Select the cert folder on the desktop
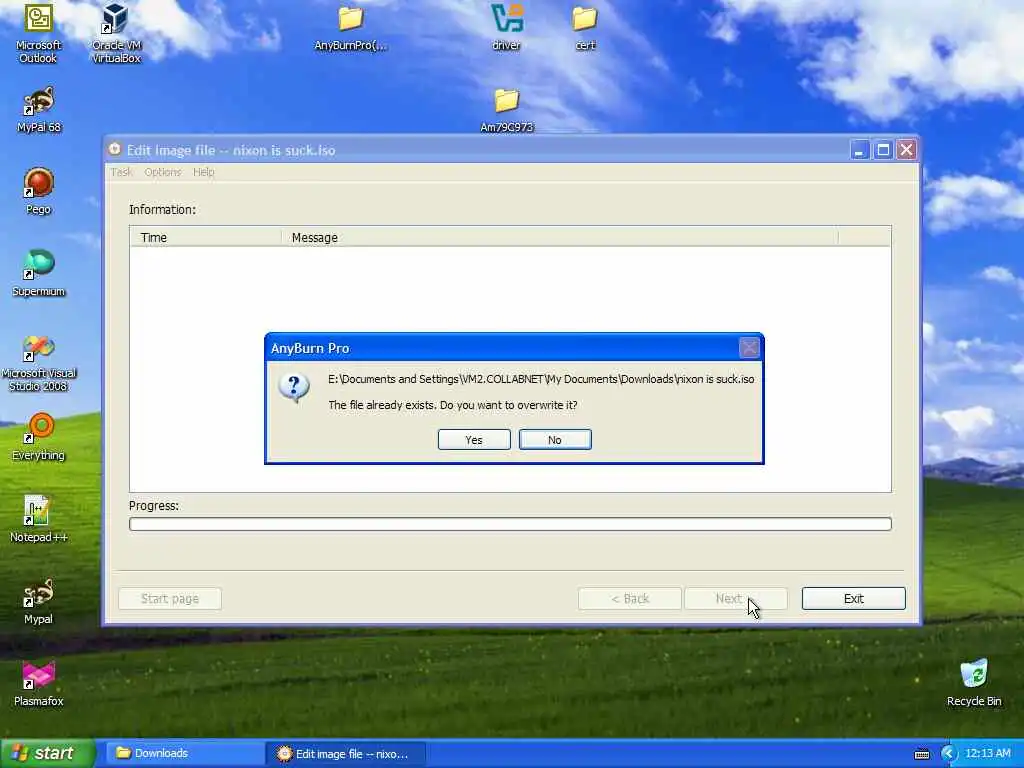Image resolution: width=1024 pixels, height=768 pixels. [584, 29]
